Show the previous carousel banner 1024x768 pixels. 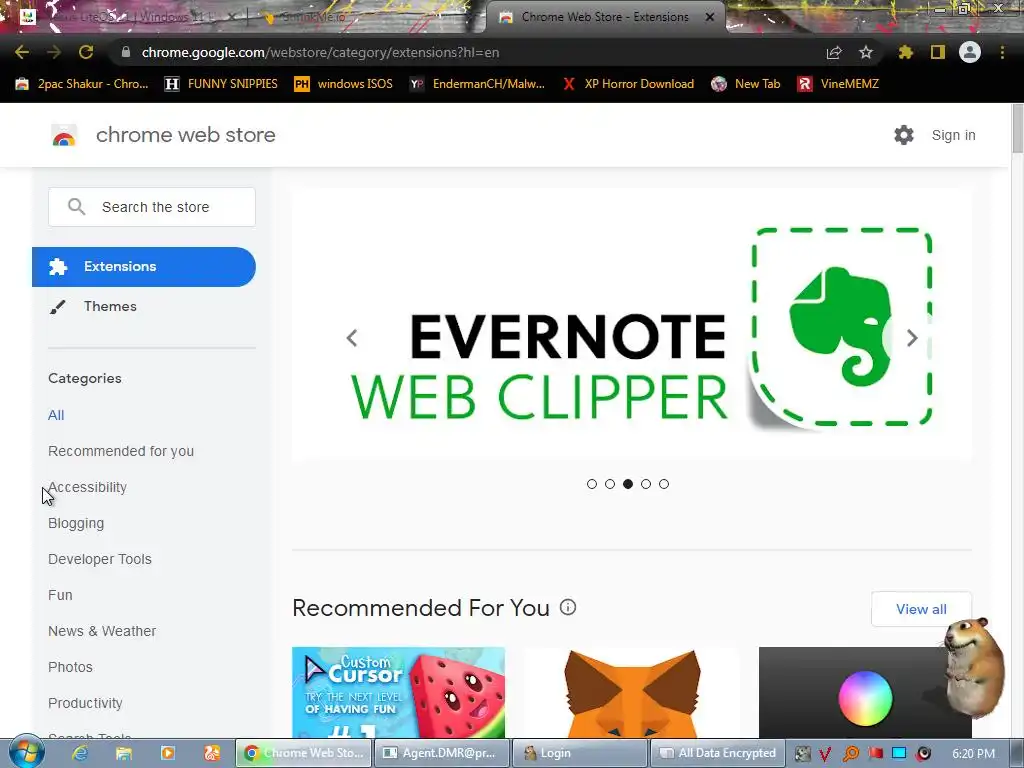pos(352,338)
